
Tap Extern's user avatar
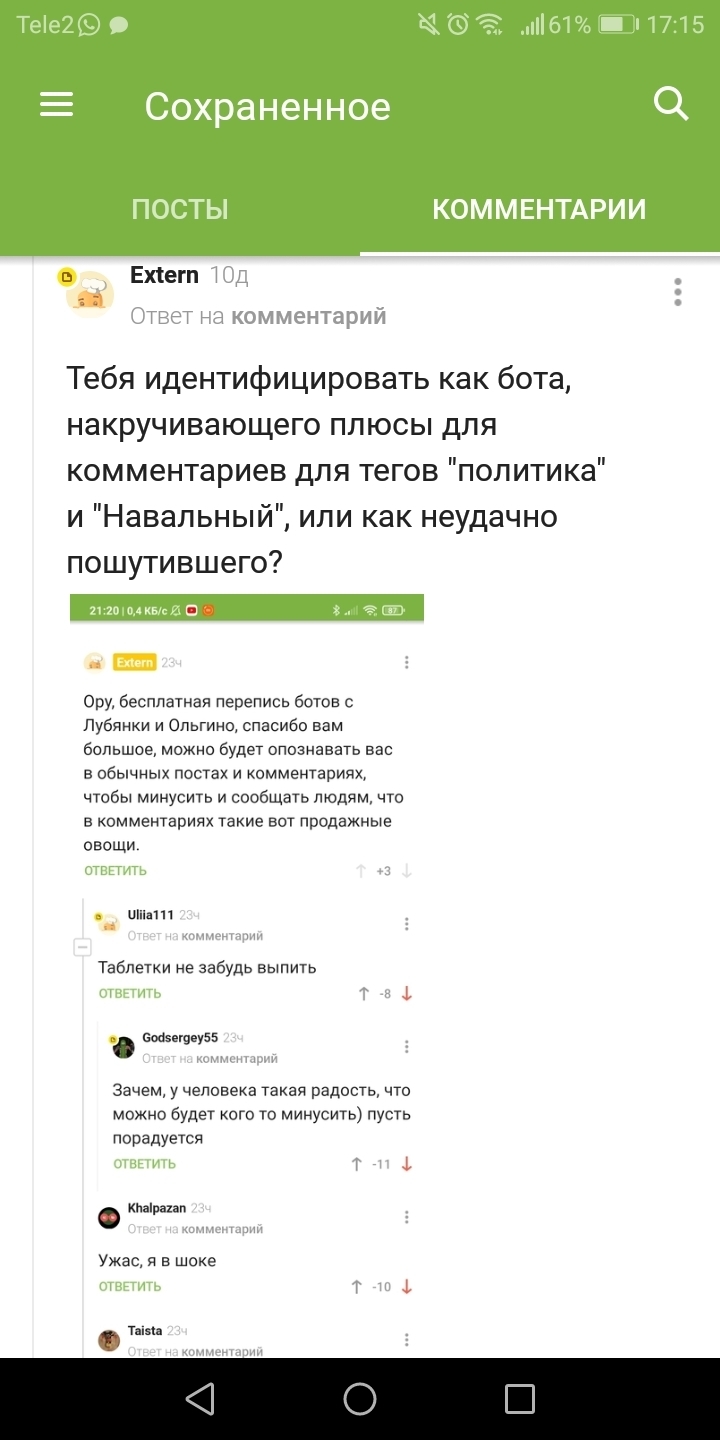coord(88,293)
